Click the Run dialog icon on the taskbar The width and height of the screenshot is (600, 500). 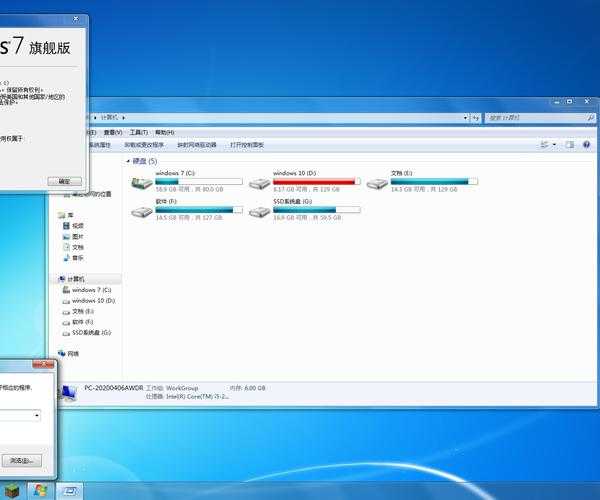70,491
